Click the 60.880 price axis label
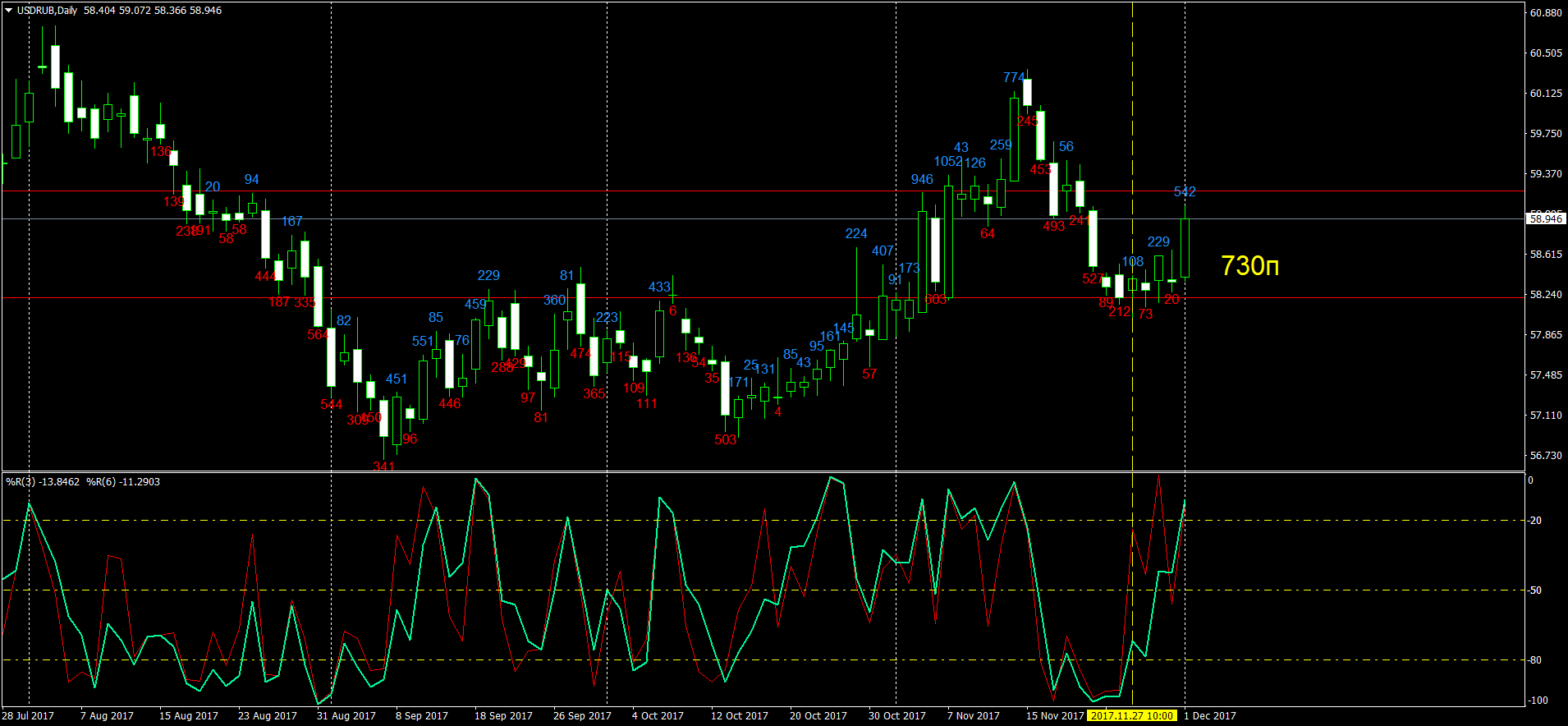1568x726 pixels. (1546, 13)
